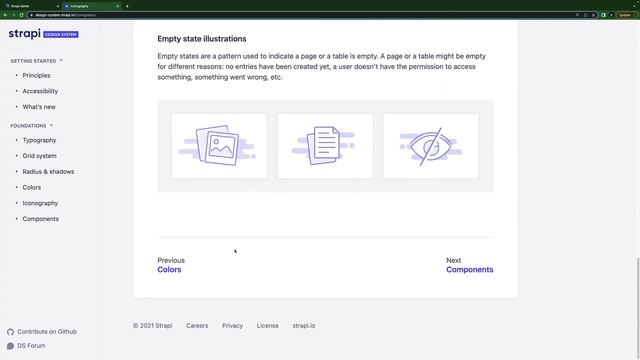Bookmark this page with the star icon
Viewport: 640px width, 360px height.
(593, 15)
